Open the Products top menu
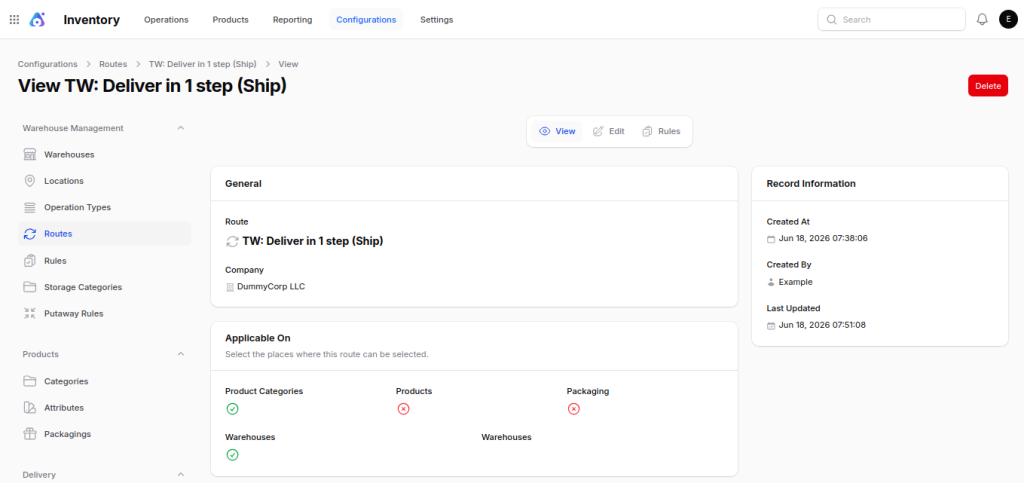The width and height of the screenshot is (1024, 483). tap(231, 20)
